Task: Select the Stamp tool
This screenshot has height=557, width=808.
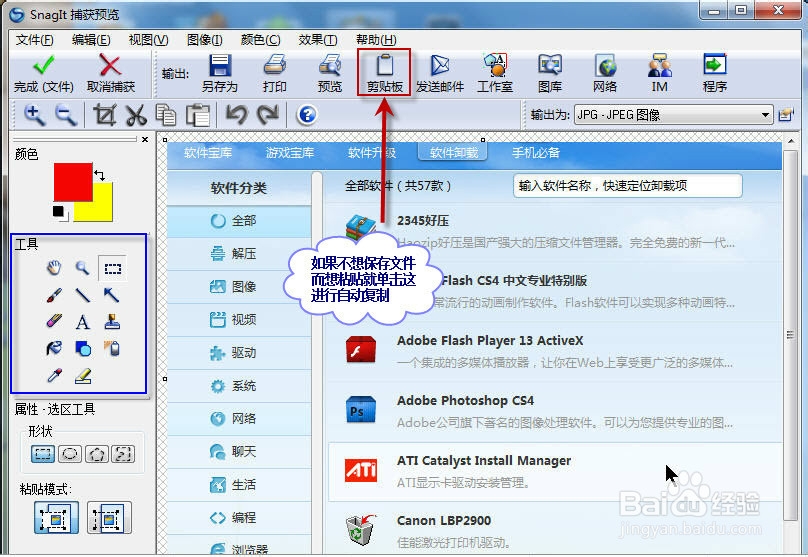Action: click(112, 322)
